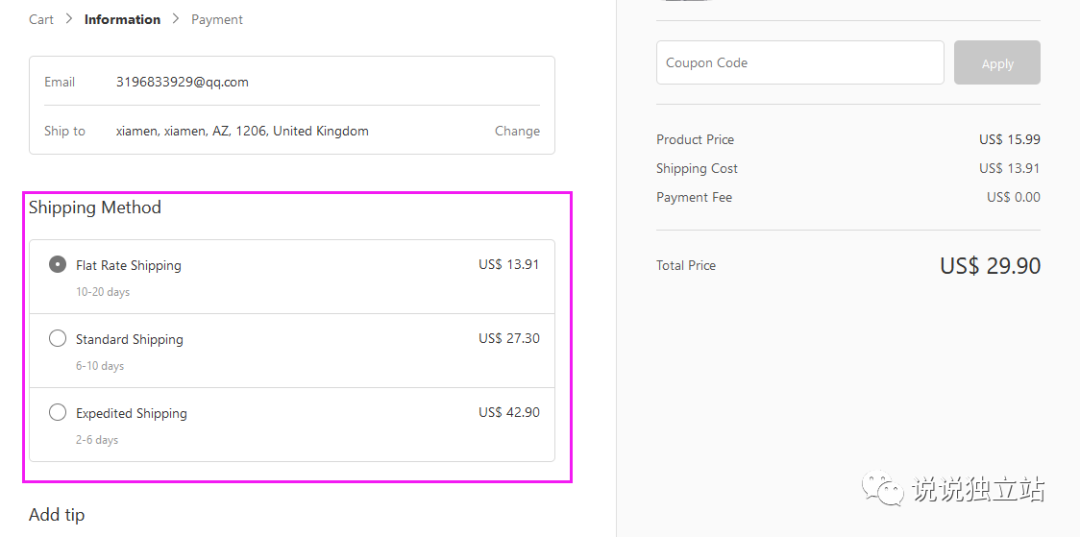This screenshot has width=1080, height=537.
Task: Pick the Expedited Shipping radio option
Action: point(58,413)
